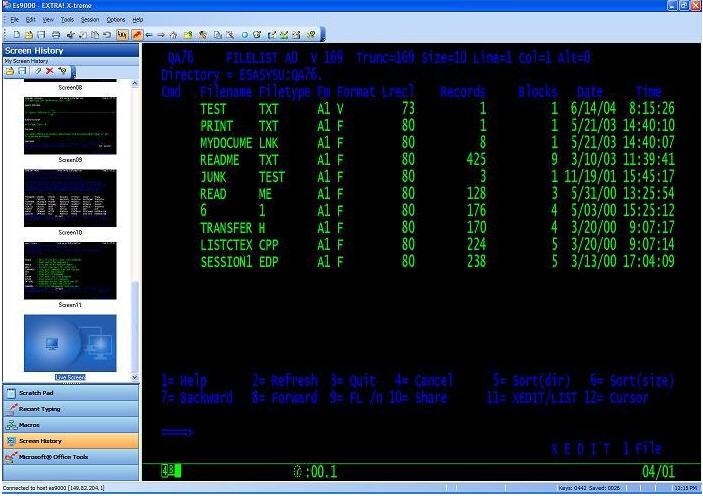Click the blue left arrow Back icon

point(149,35)
